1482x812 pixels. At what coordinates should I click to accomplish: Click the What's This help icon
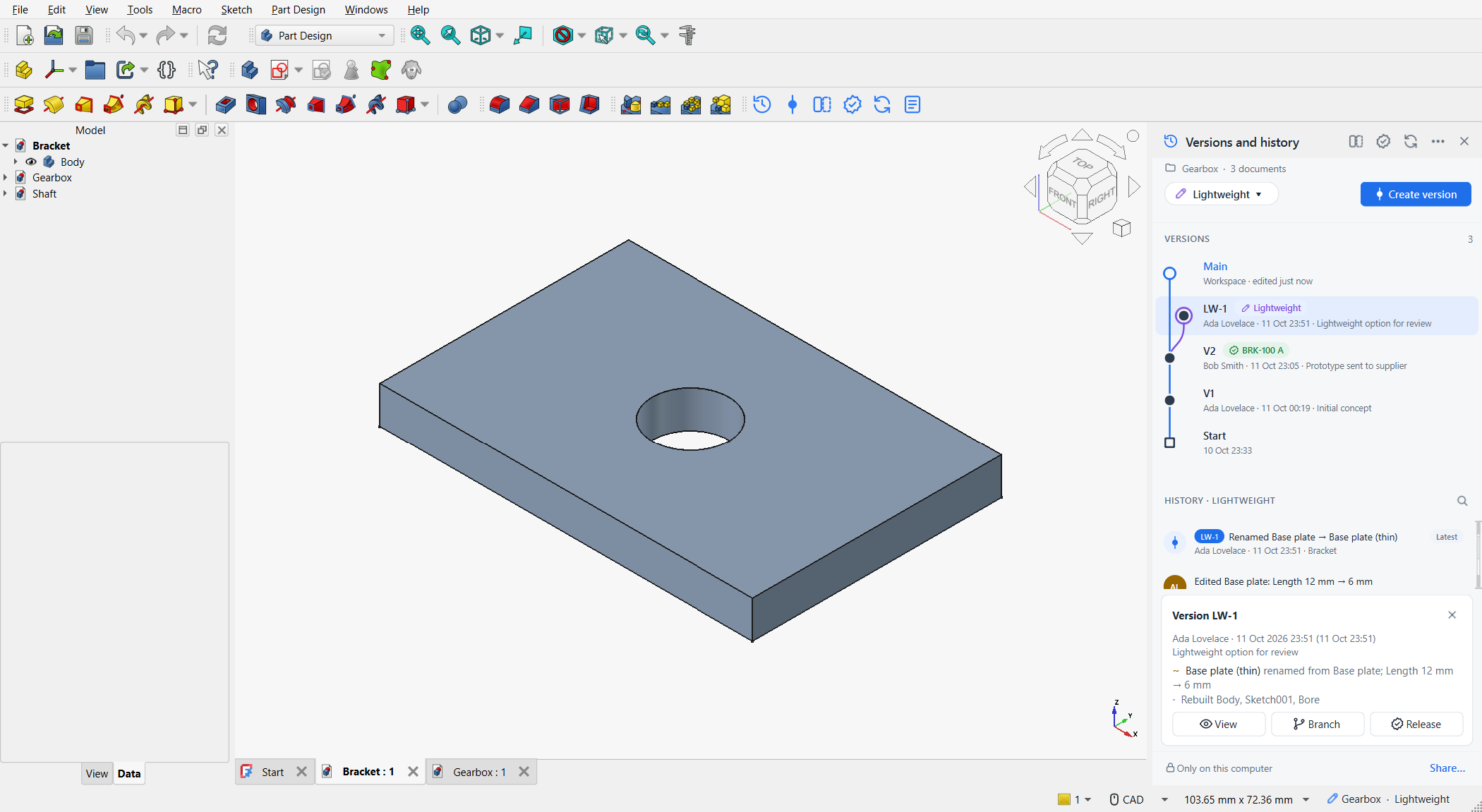pyautogui.click(x=208, y=70)
